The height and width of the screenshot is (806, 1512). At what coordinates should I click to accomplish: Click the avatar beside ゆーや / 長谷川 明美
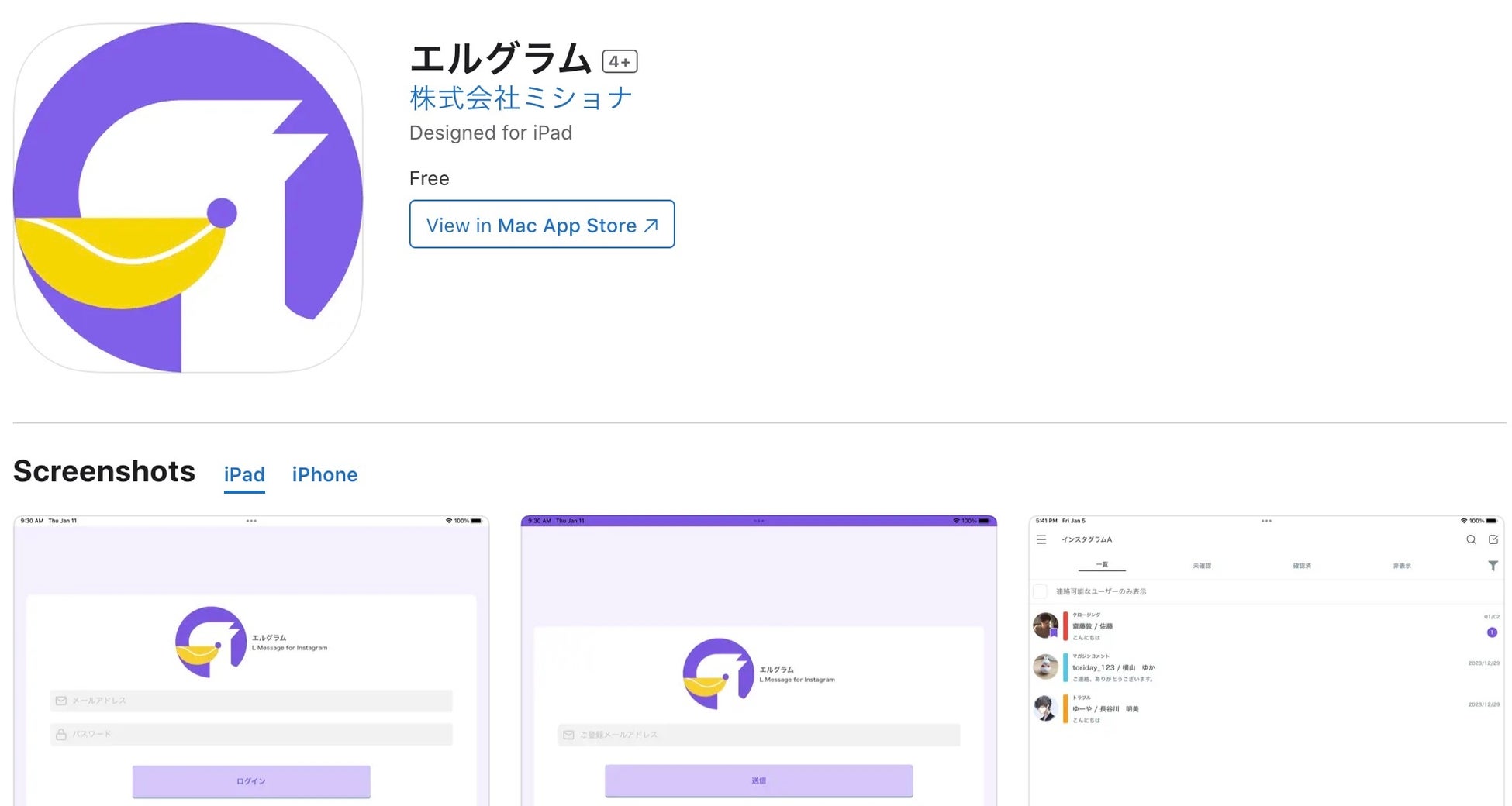click(x=1045, y=708)
